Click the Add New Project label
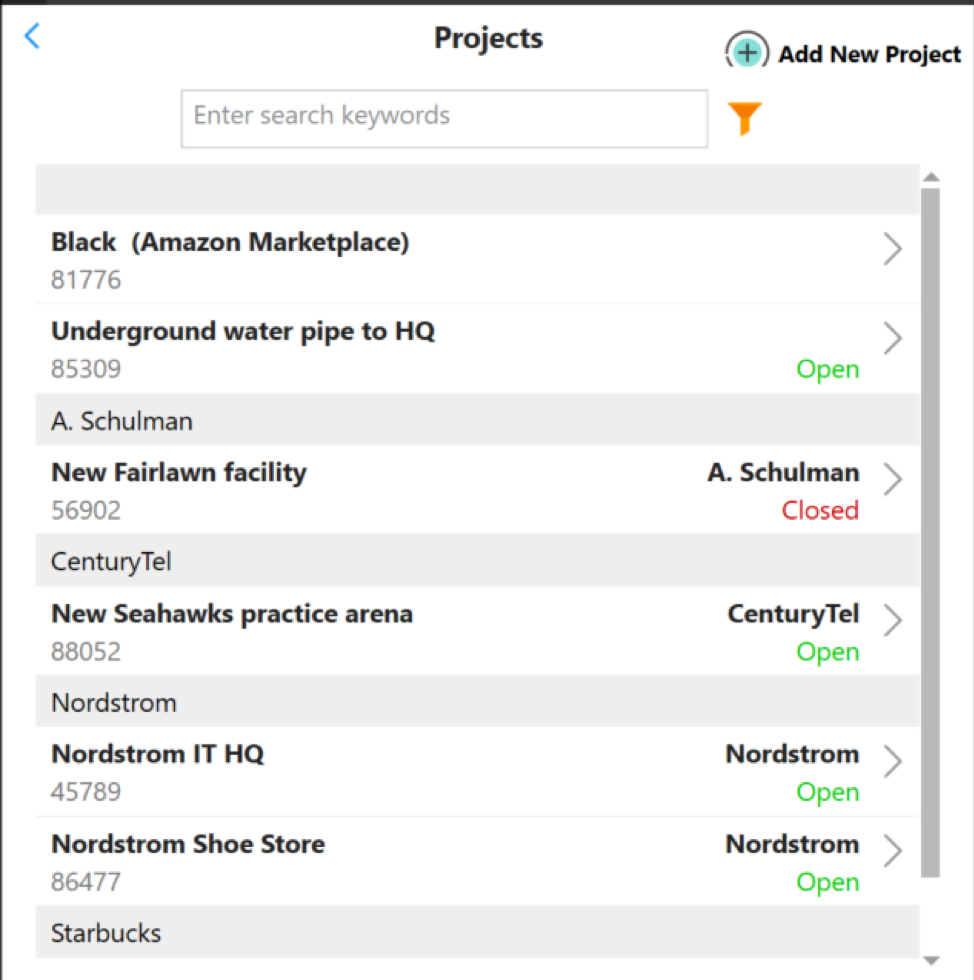The height and width of the screenshot is (980, 974). click(x=869, y=54)
